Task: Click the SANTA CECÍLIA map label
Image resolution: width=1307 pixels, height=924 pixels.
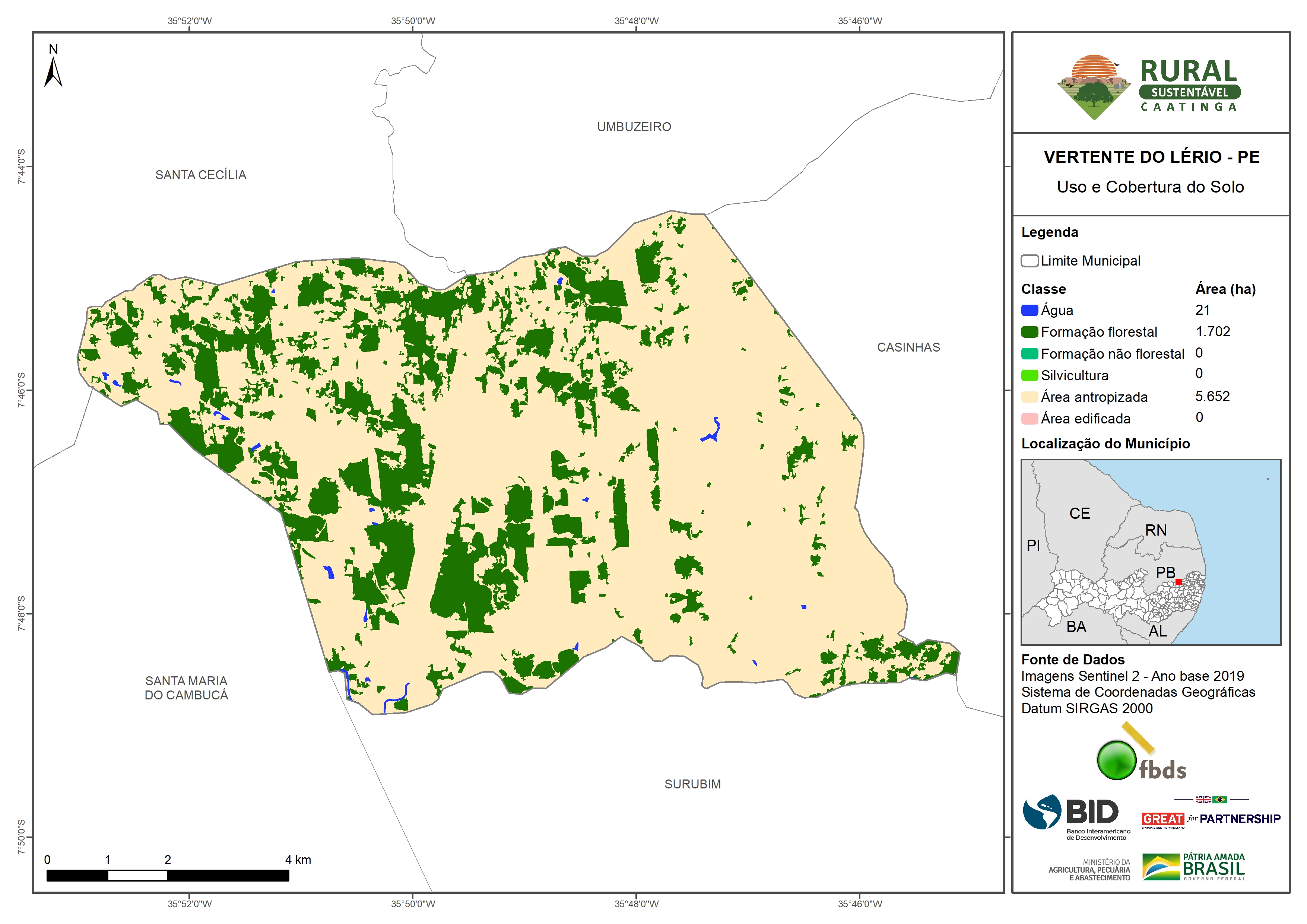Action: click(x=200, y=175)
